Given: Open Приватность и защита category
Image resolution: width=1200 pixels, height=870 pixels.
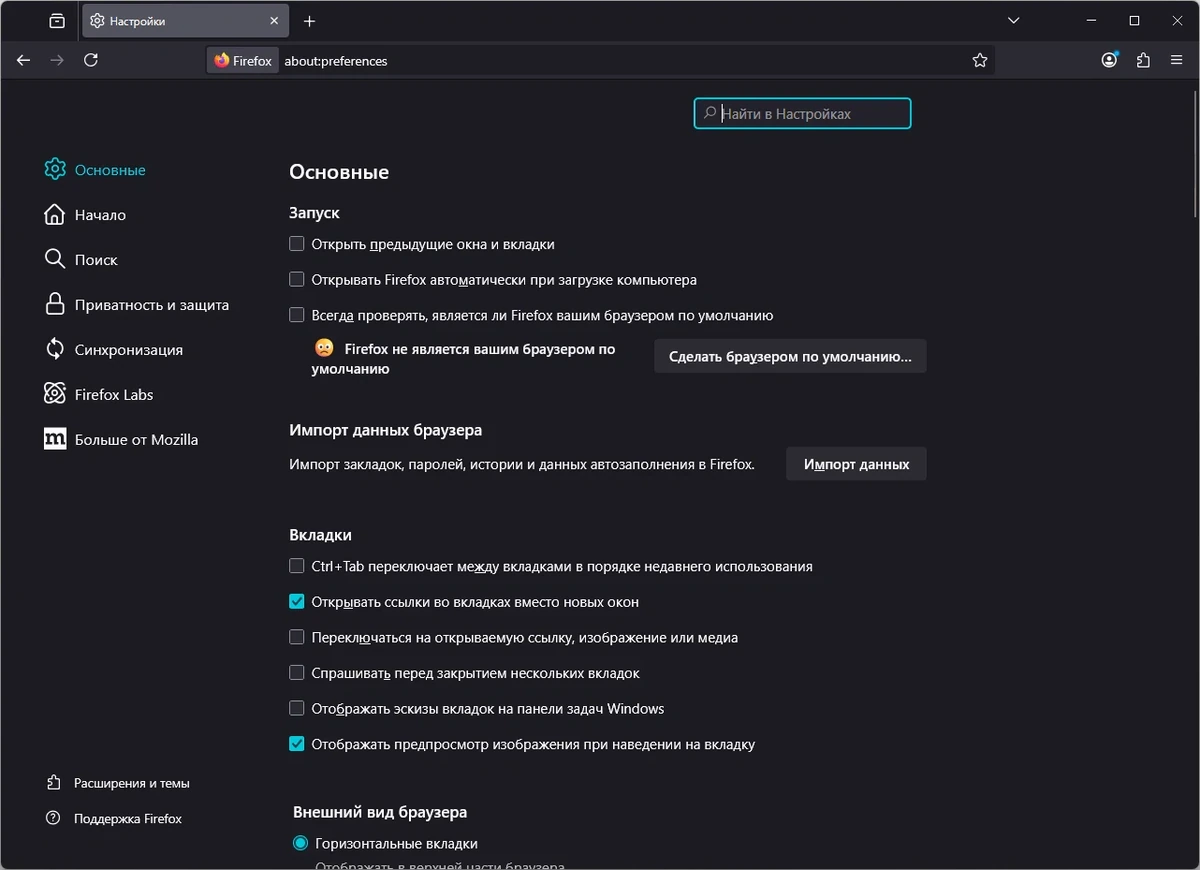Looking at the screenshot, I should click(137, 305).
